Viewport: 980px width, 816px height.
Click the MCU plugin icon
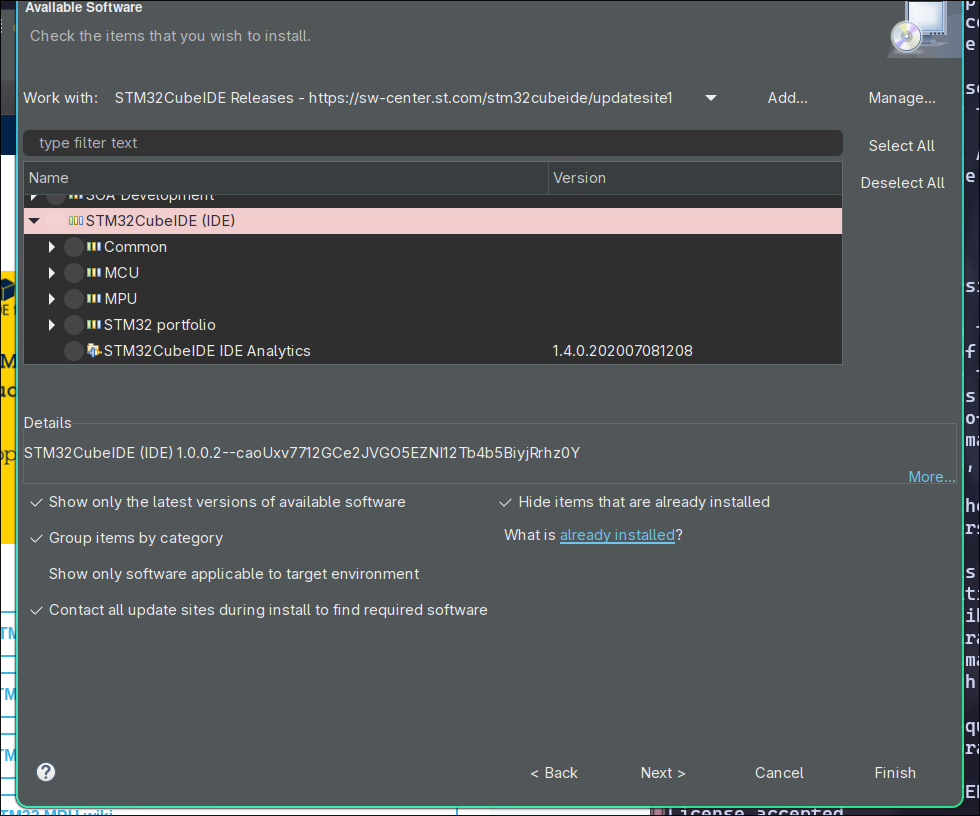coord(96,272)
